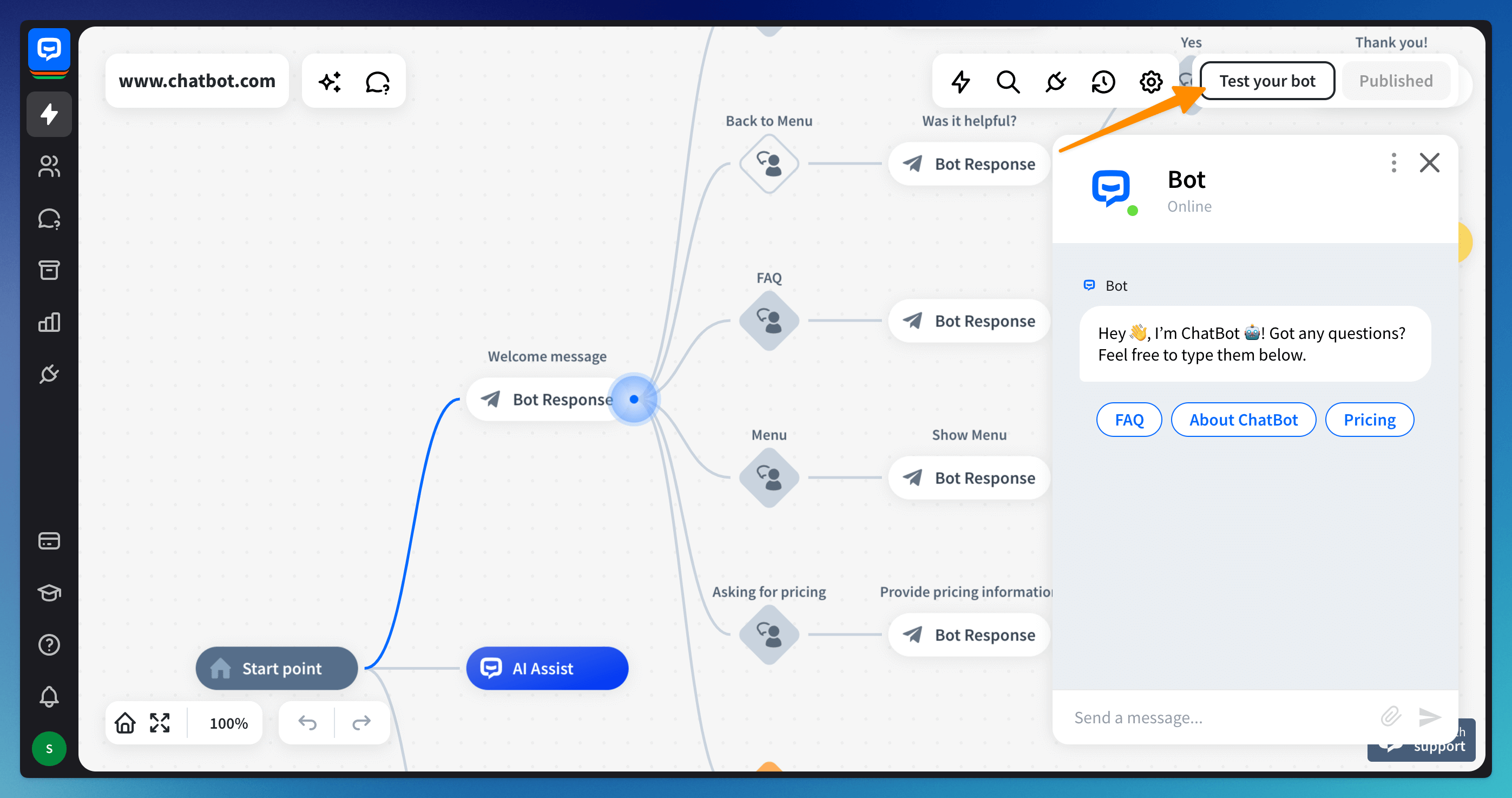The image size is (1512, 798).
Task: Open reports using the bar chart sidebar icon
Action: 49,322
